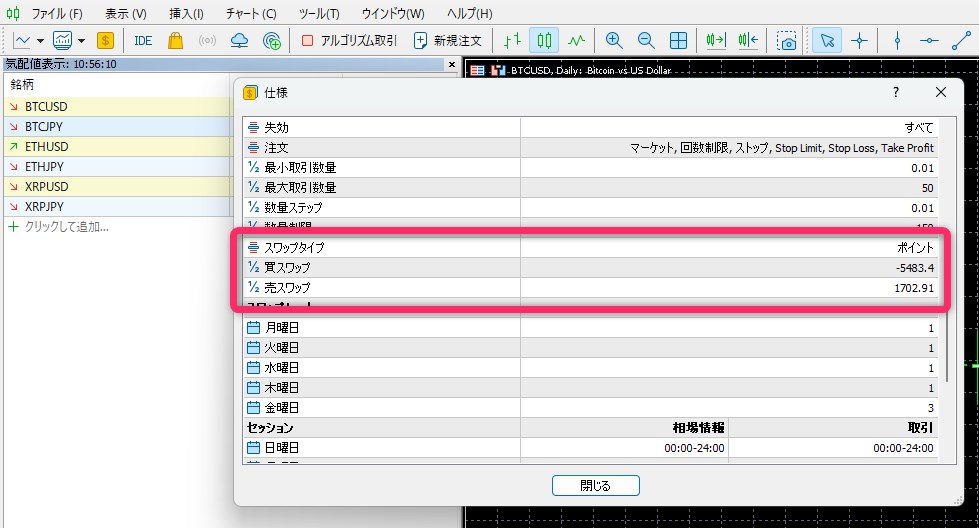The height and width of the screenshot is (528, 979).
Task: Click the 銘柄 column header
Action: tap(117, 85)
